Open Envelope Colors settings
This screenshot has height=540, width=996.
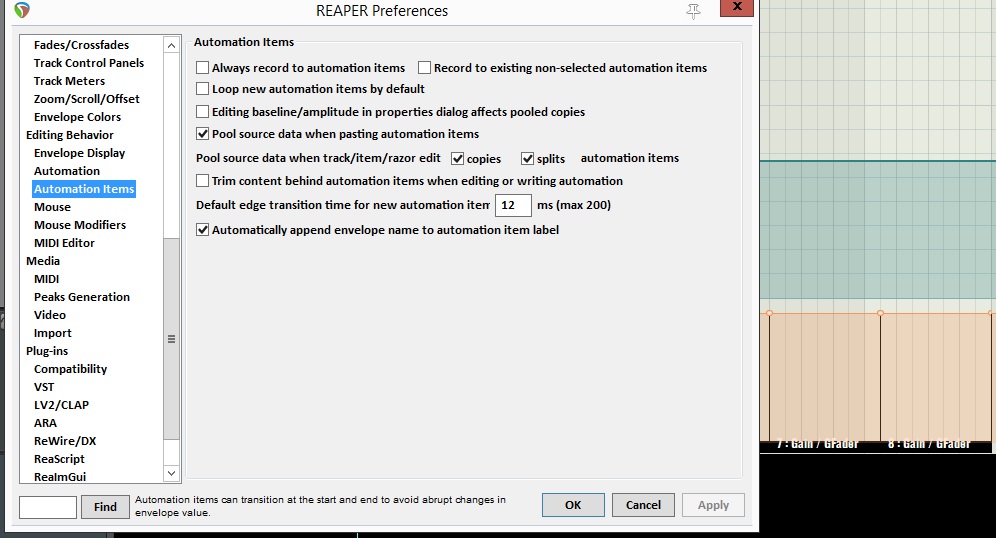[77, 116]
